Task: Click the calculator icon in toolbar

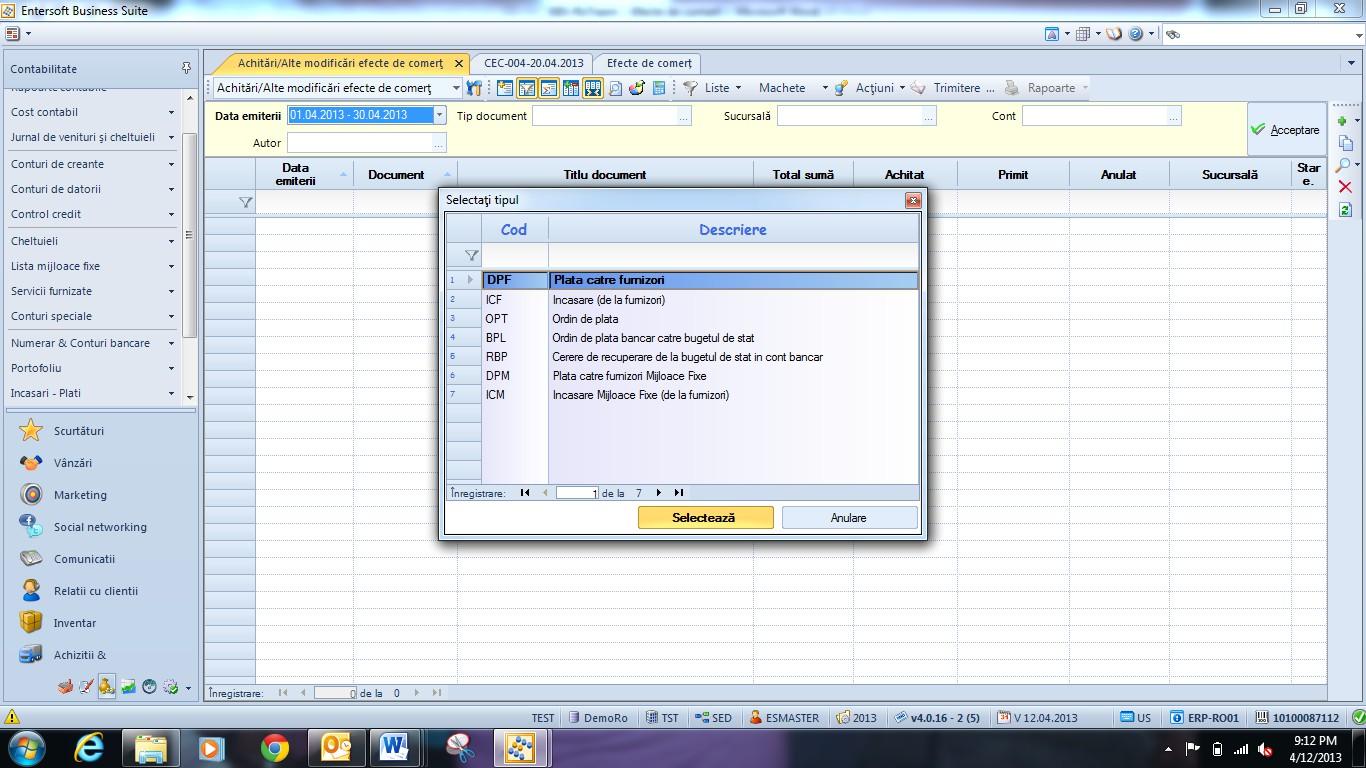Action: (x=659, y=88)
